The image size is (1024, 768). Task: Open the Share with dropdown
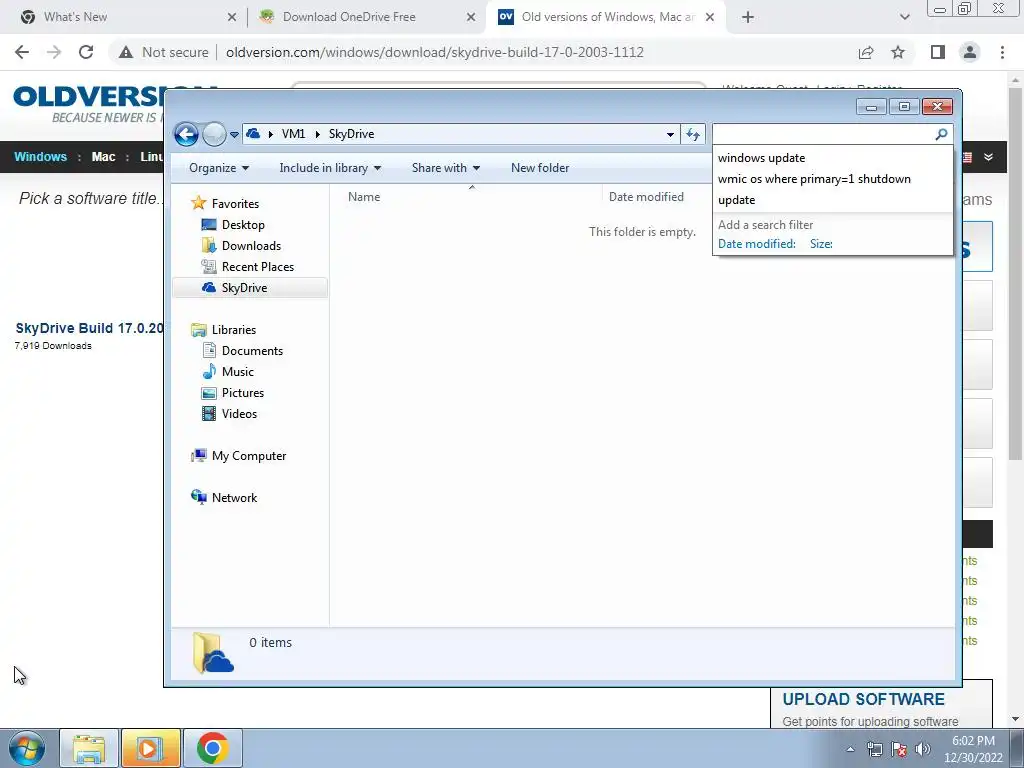point(446,168)
